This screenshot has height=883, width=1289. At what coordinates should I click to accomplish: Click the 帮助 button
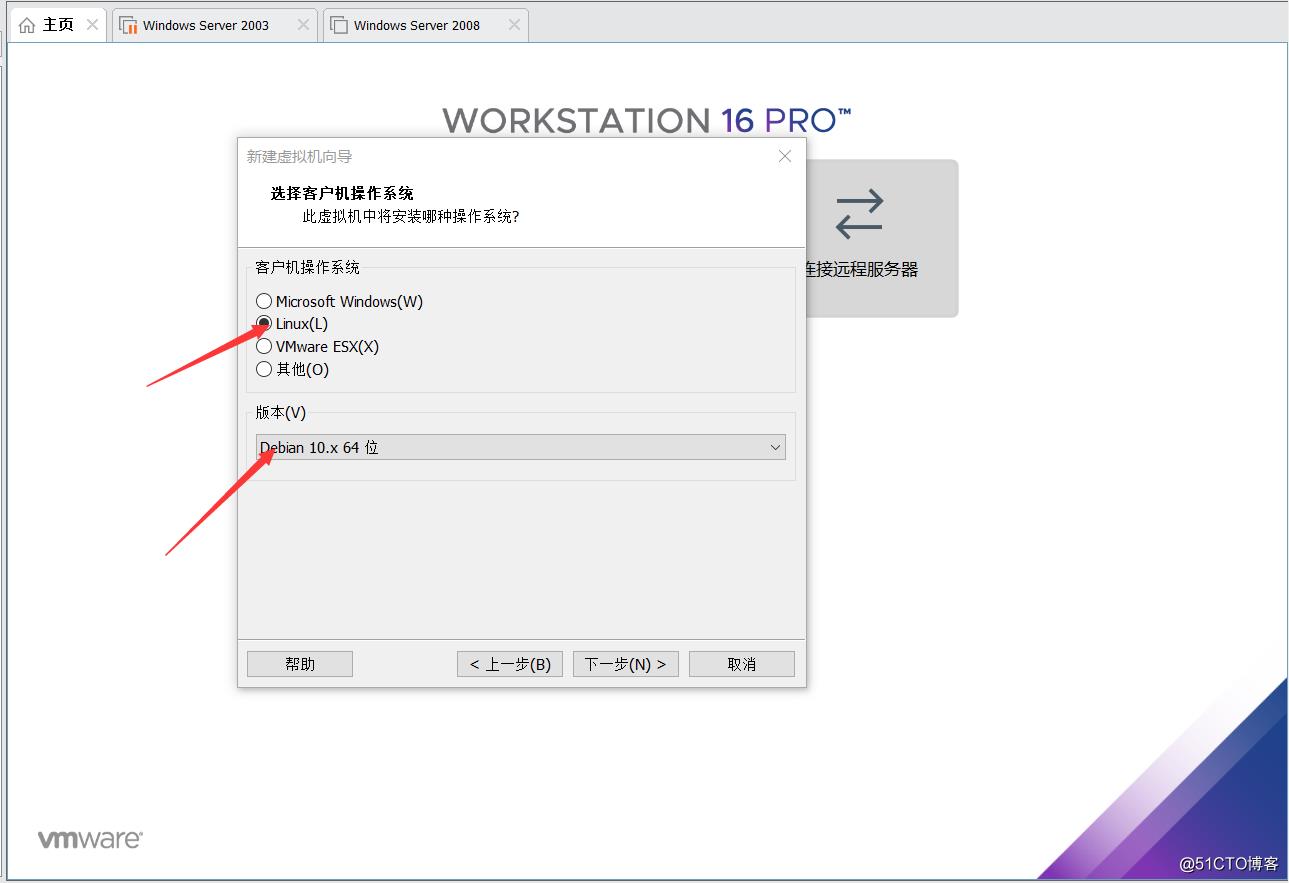[300, 664]
